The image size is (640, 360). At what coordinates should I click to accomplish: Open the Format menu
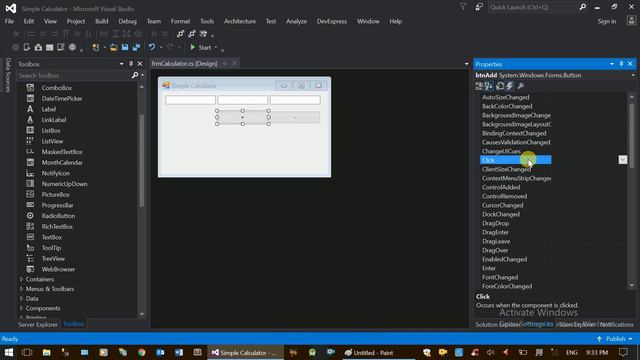pos(180,21)
